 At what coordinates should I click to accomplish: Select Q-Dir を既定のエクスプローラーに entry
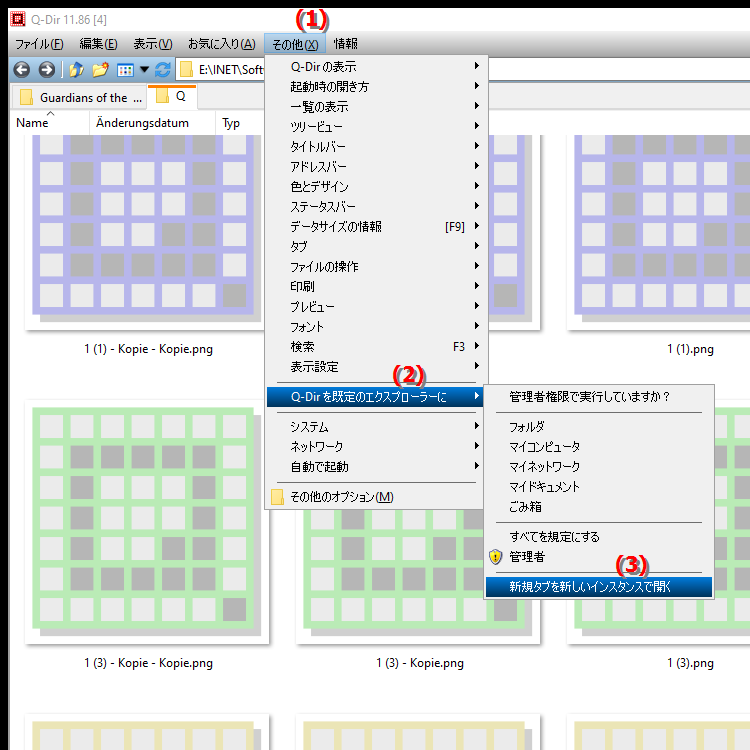tap(375, 397)
